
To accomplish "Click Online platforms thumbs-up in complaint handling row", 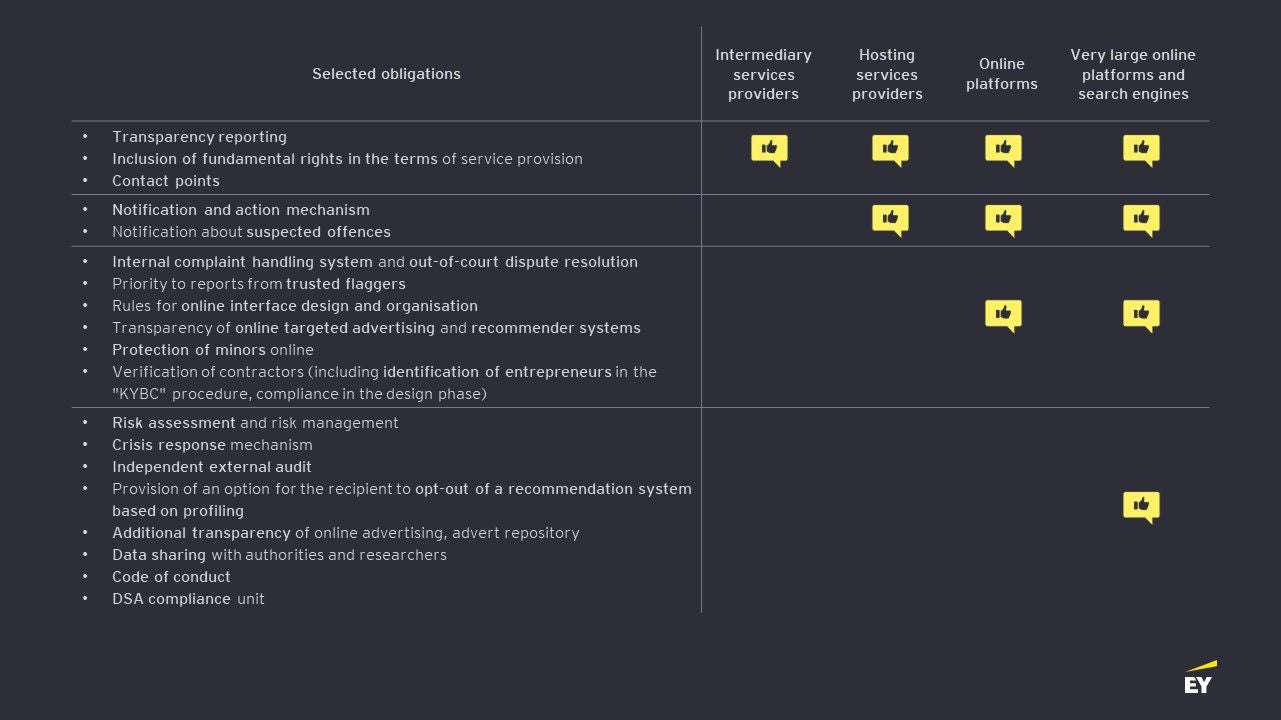I will [1003, 315].
